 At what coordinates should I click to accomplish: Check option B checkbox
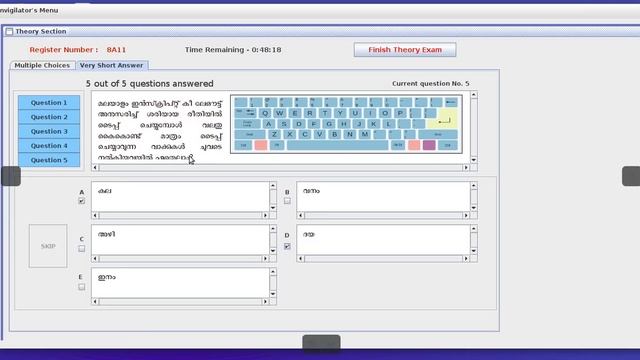pyautogui.click(x=287, y=201)
